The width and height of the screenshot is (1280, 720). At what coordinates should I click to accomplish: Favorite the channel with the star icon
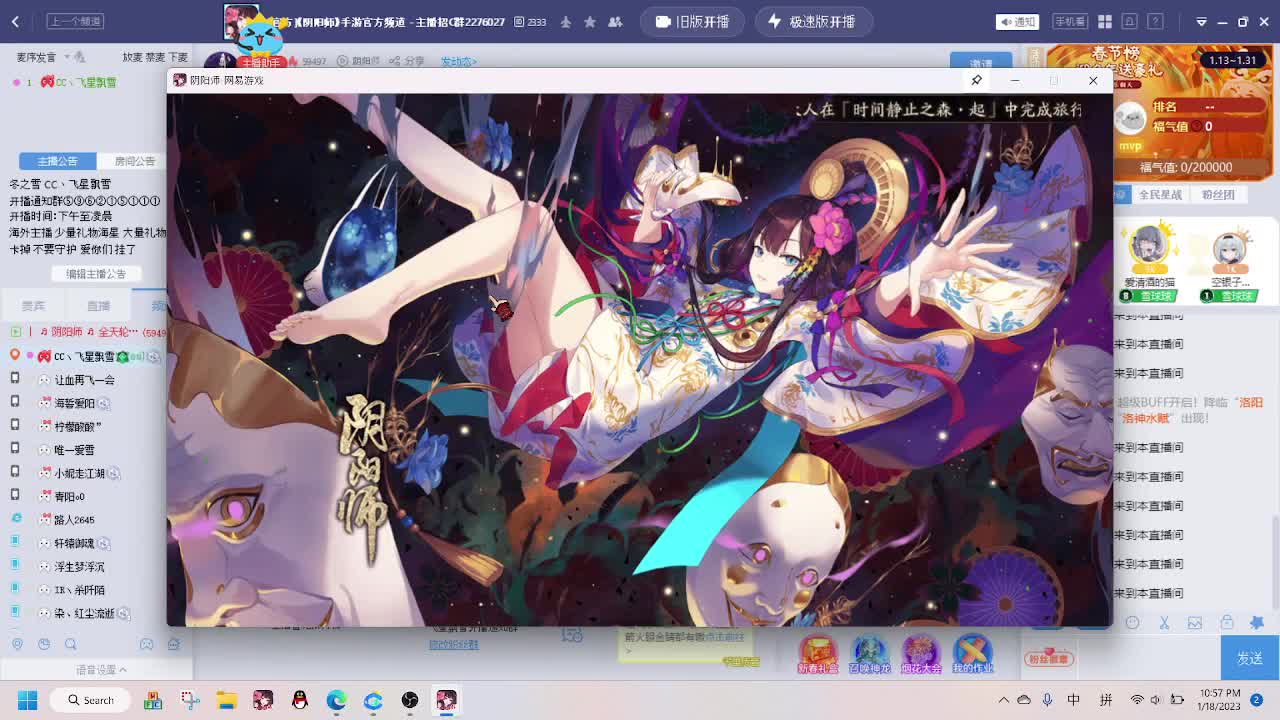[x=590, y=21]
